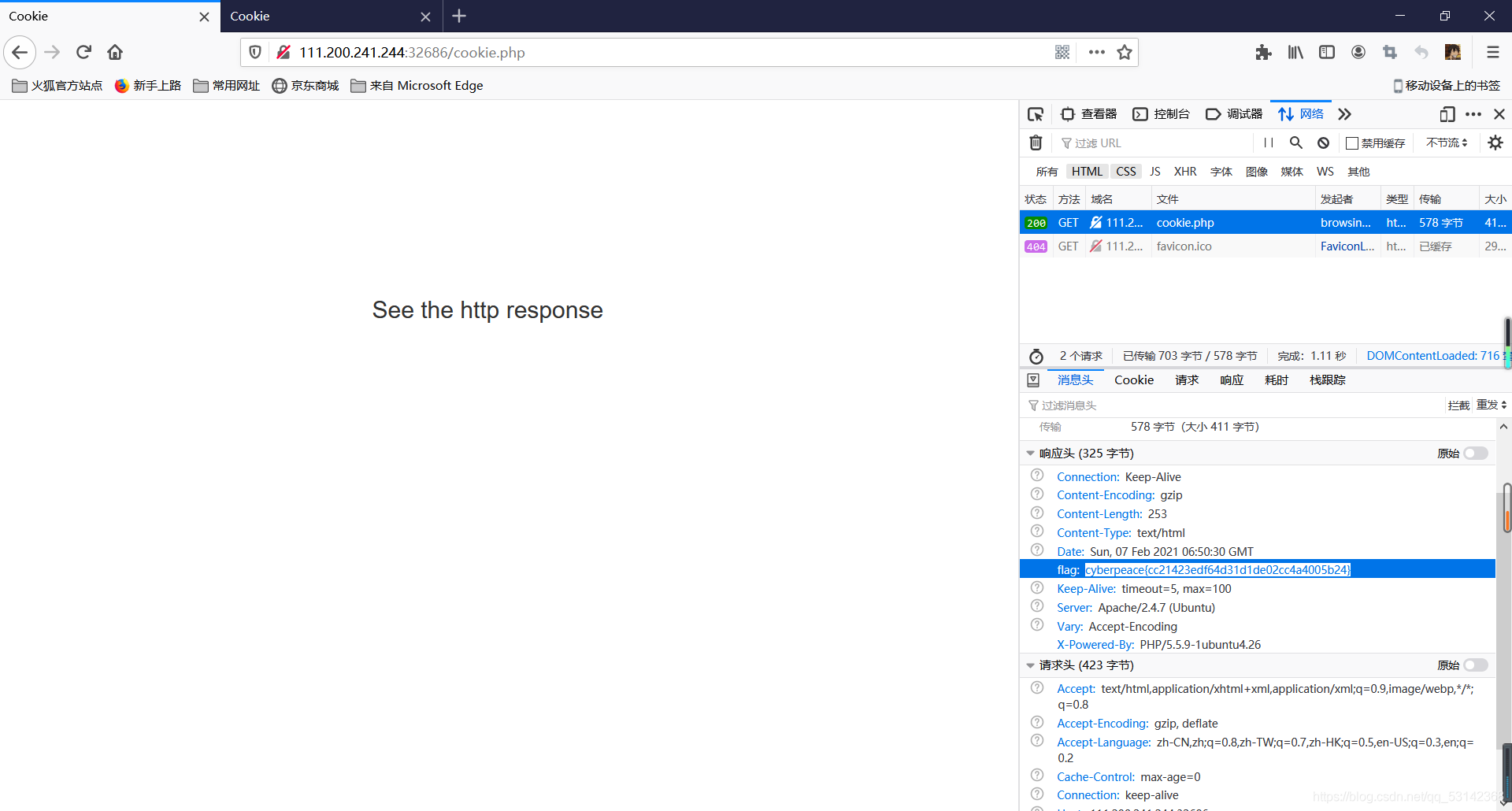Enable the disable-cache checkbox
The image size is (1512, 811).
[x=1352, y=143]
